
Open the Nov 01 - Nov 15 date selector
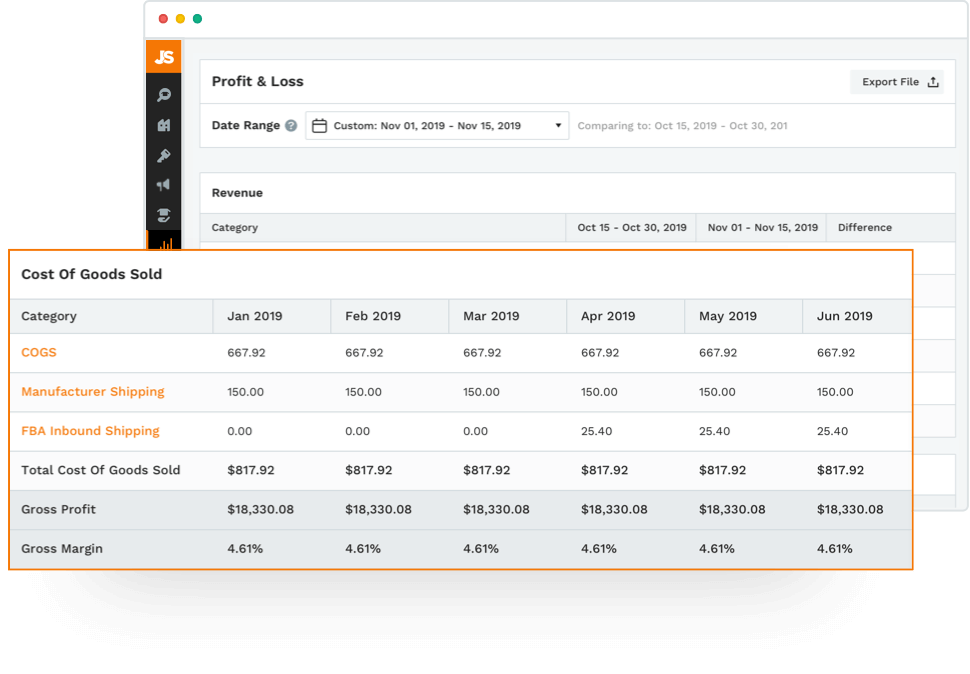tap(765, 227)
